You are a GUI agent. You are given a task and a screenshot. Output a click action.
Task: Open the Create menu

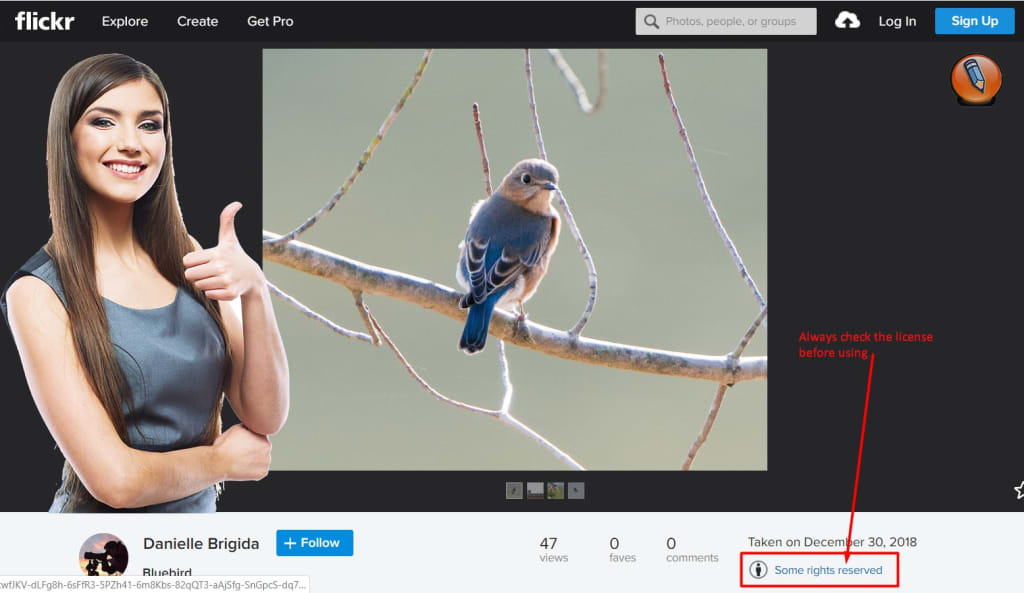197,21
